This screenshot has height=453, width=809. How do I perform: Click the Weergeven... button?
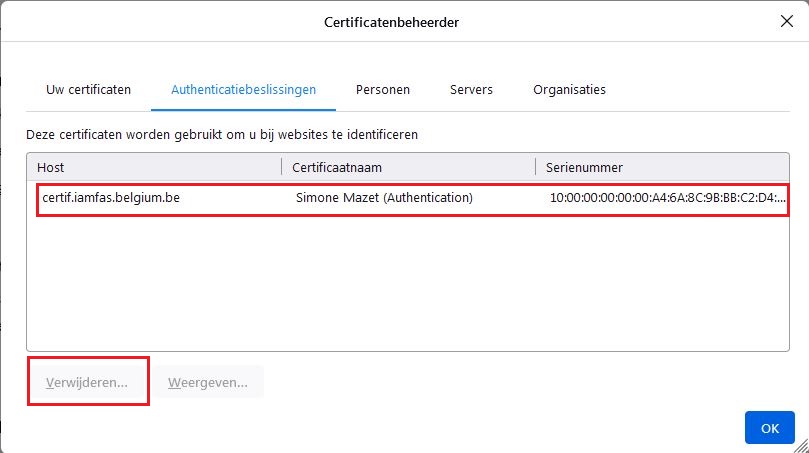click(208, 383)
